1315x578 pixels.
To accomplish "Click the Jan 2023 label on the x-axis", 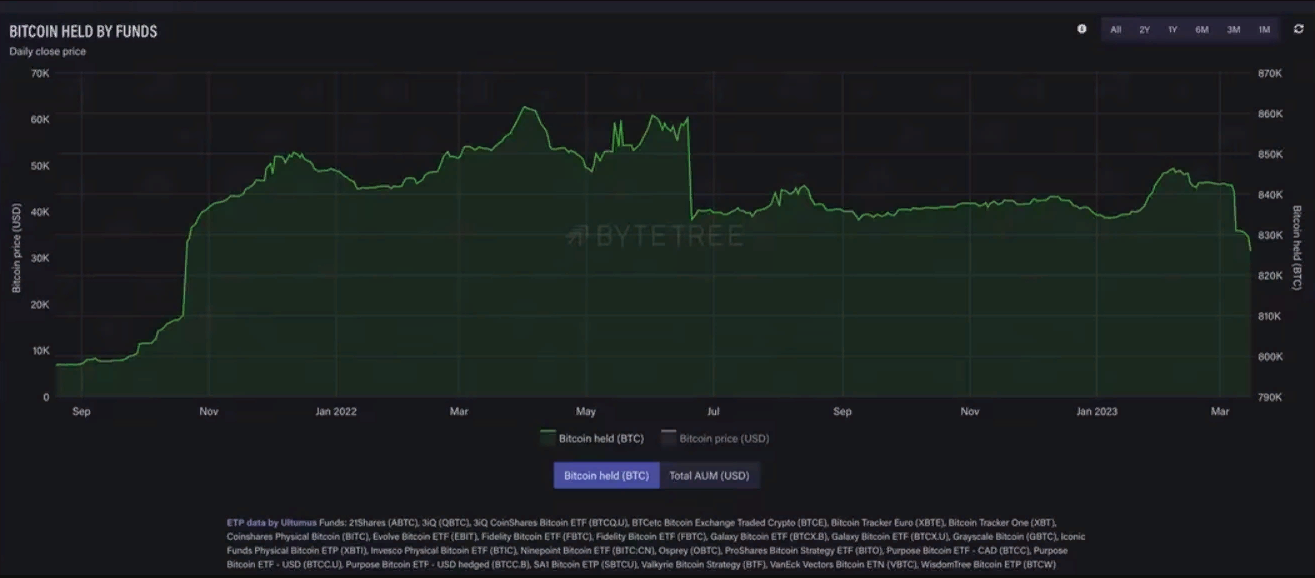I will (x=1096, y=411).
